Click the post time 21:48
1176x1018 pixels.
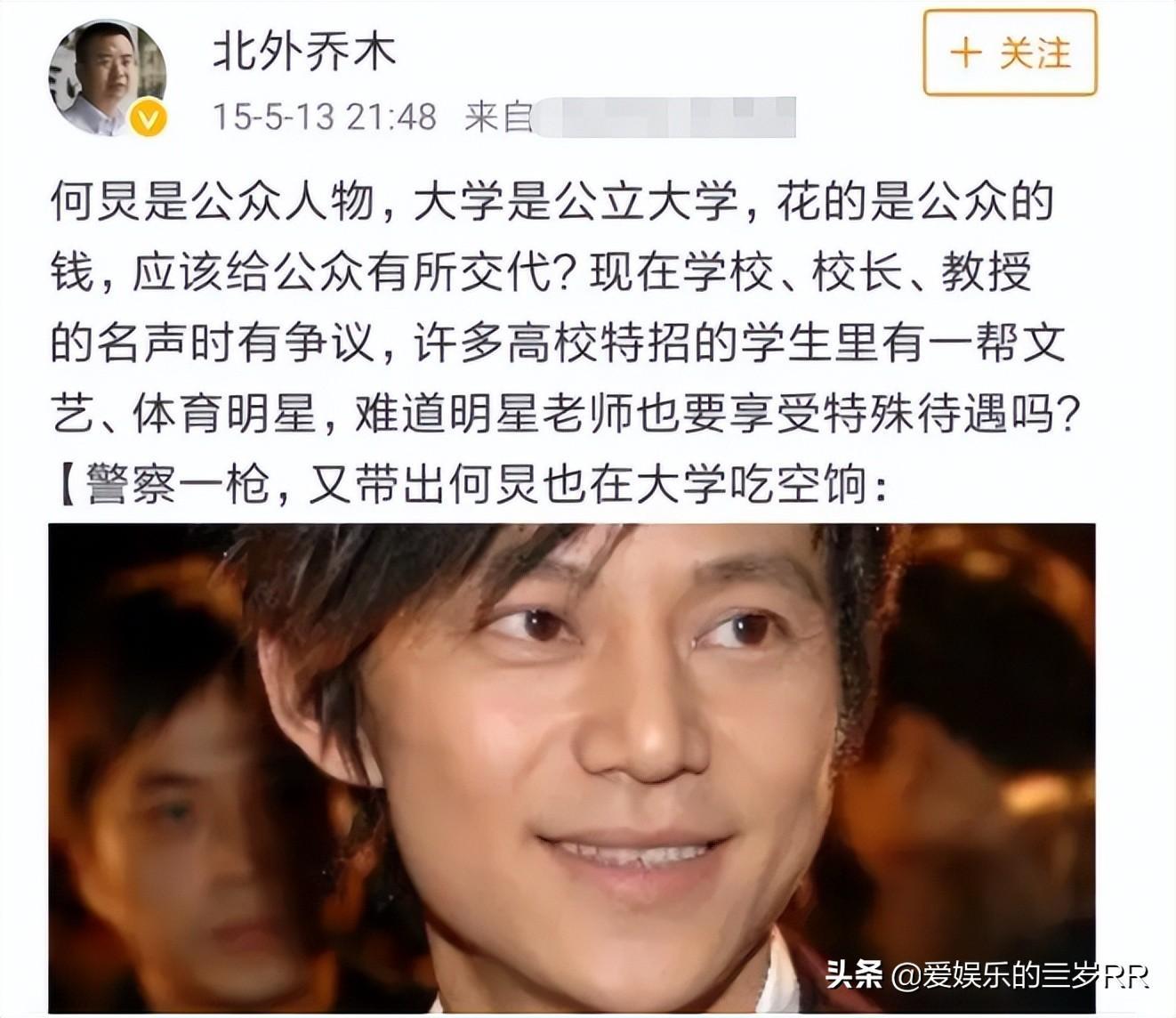tap(391, 117)
